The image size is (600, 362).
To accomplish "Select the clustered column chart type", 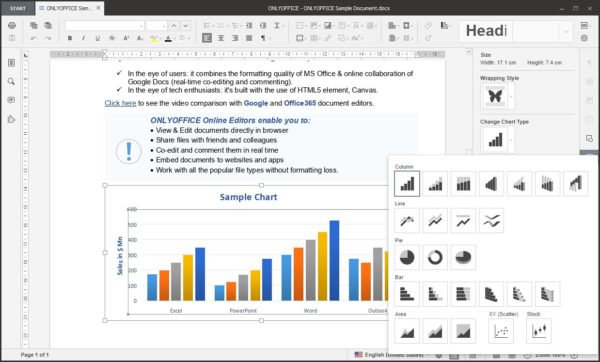I will tap(407, 184).
